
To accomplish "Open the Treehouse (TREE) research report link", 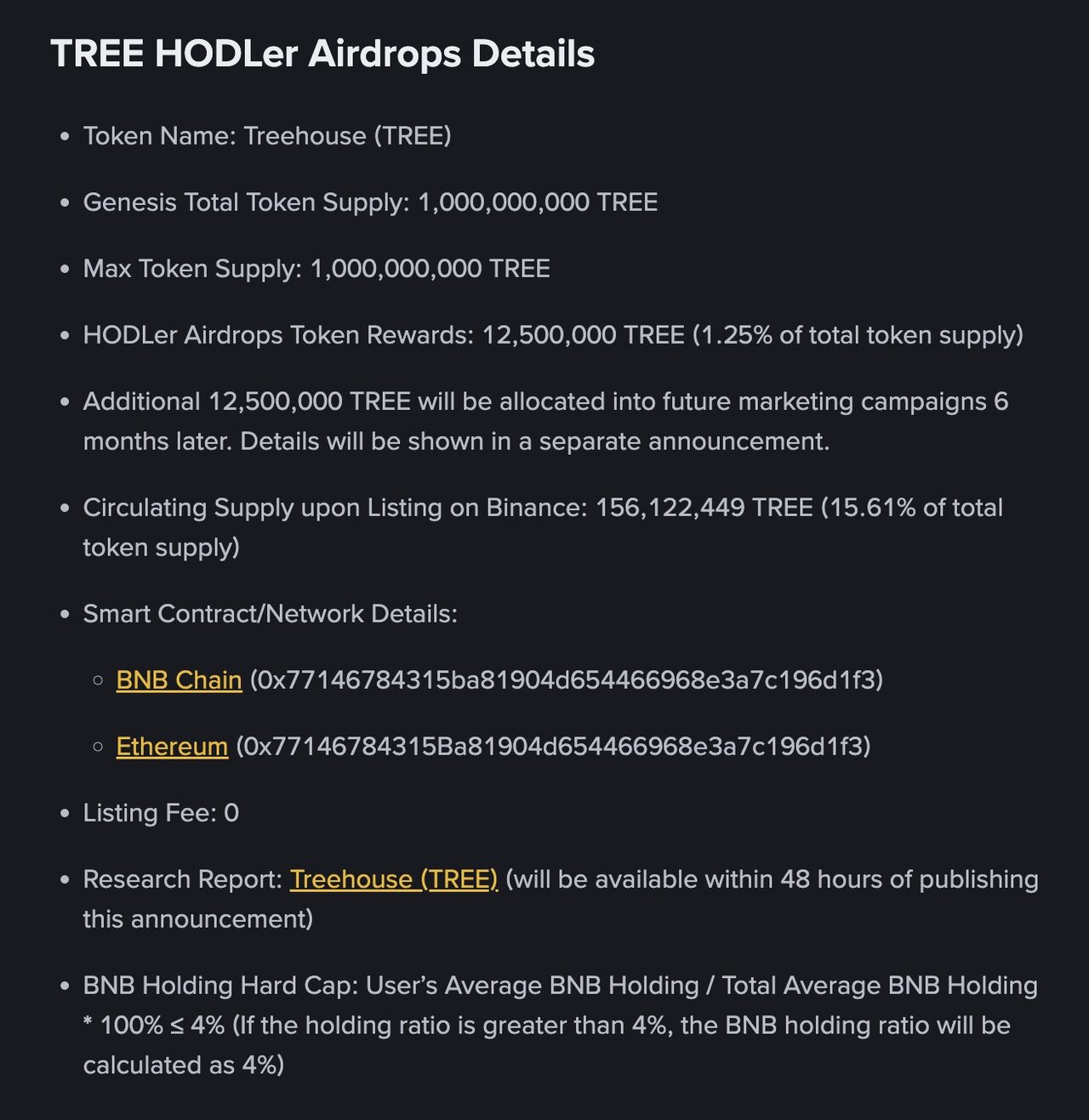I will pos(394,879).
